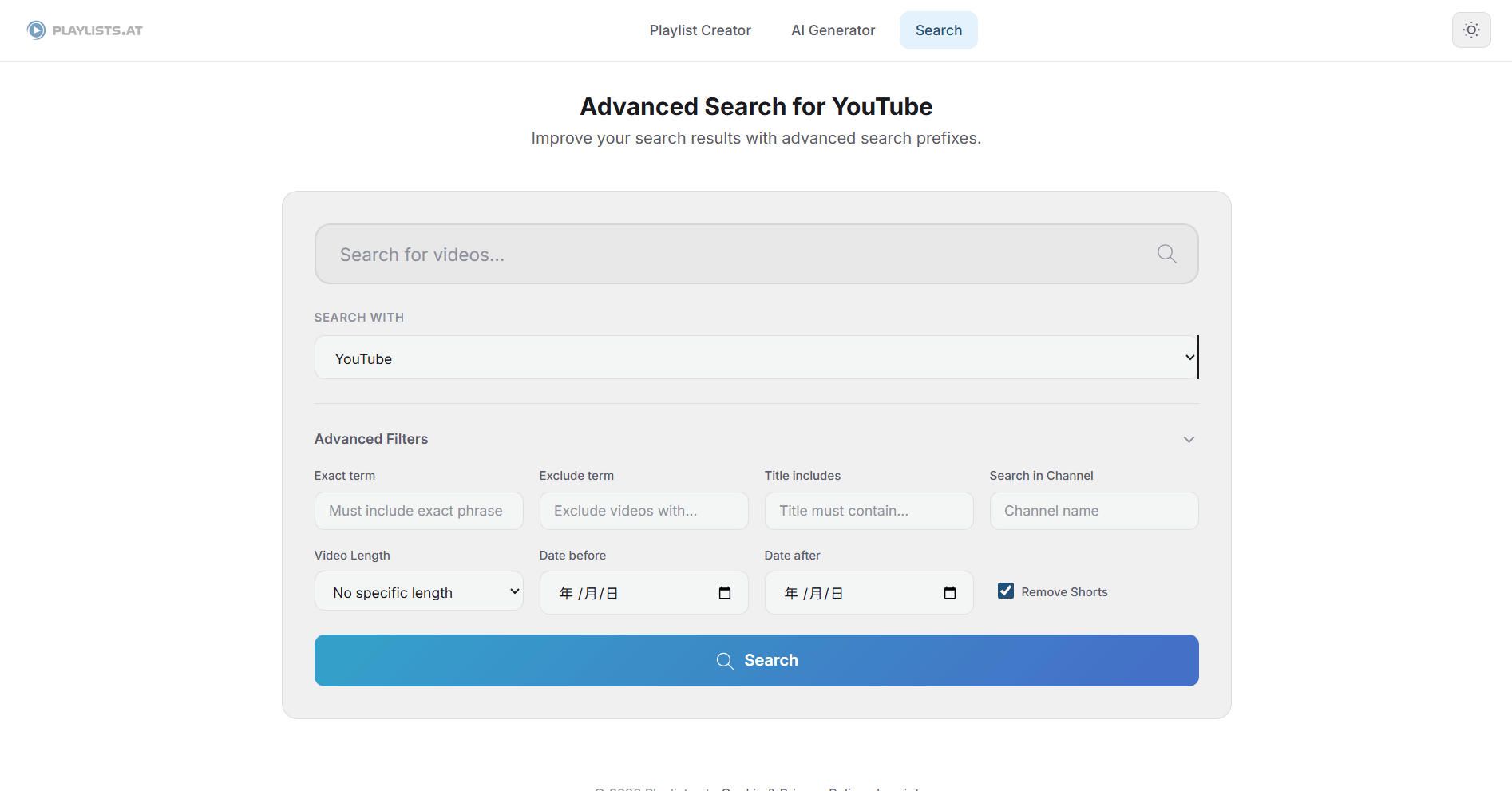Open the Video Length dropdown
This screenshot has height=791, width=1512.
coord(418,591)
